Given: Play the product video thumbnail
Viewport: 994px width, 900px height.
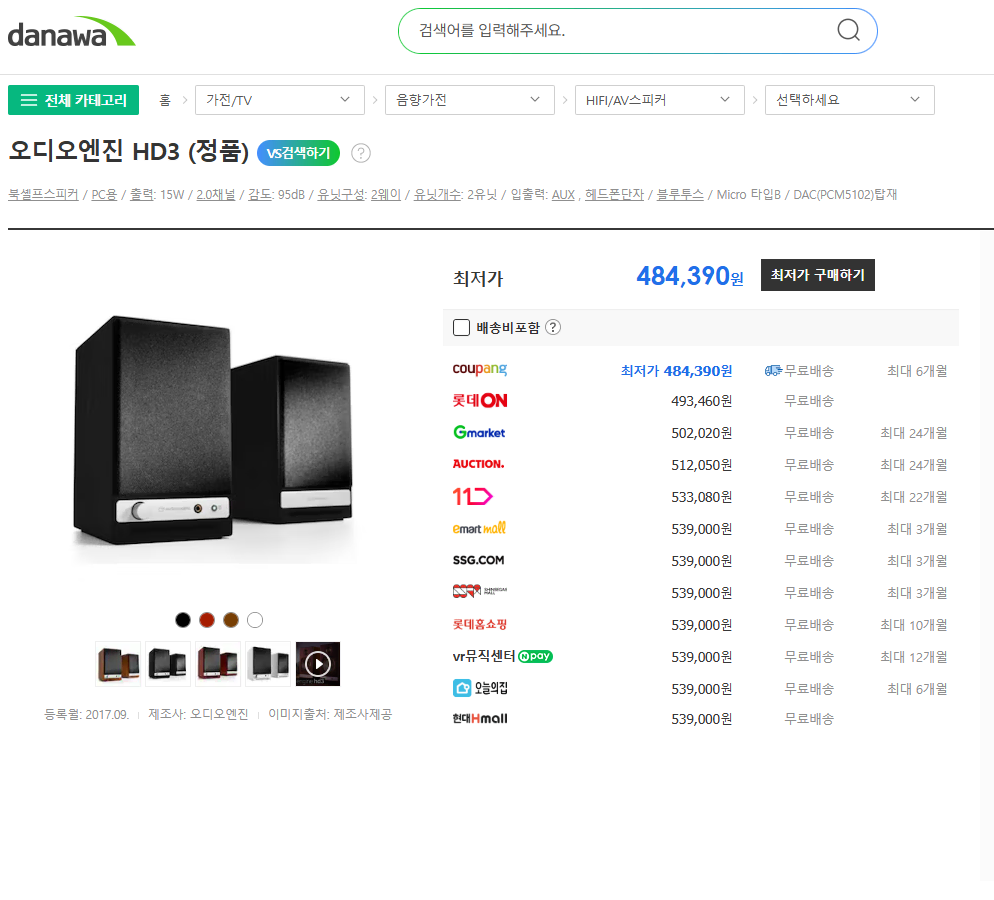Looking at the screenshot, I should (x=318, y=664).
